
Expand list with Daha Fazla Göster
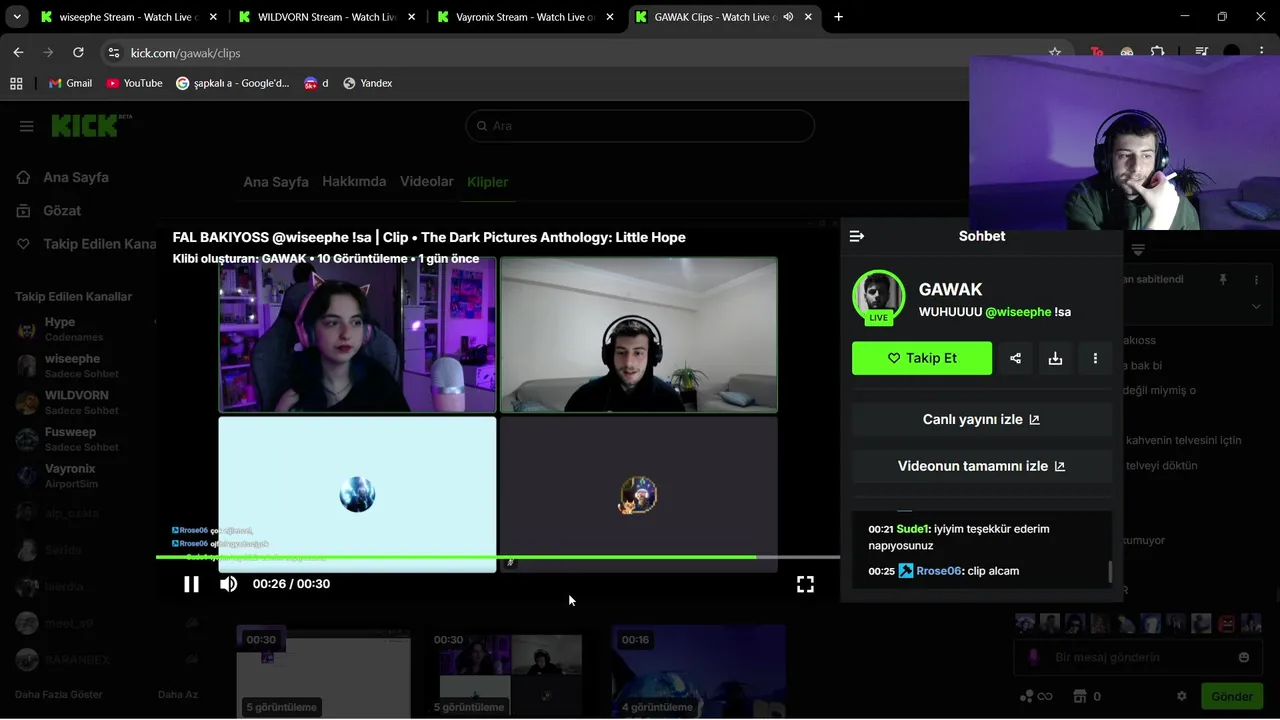point(59,694)
